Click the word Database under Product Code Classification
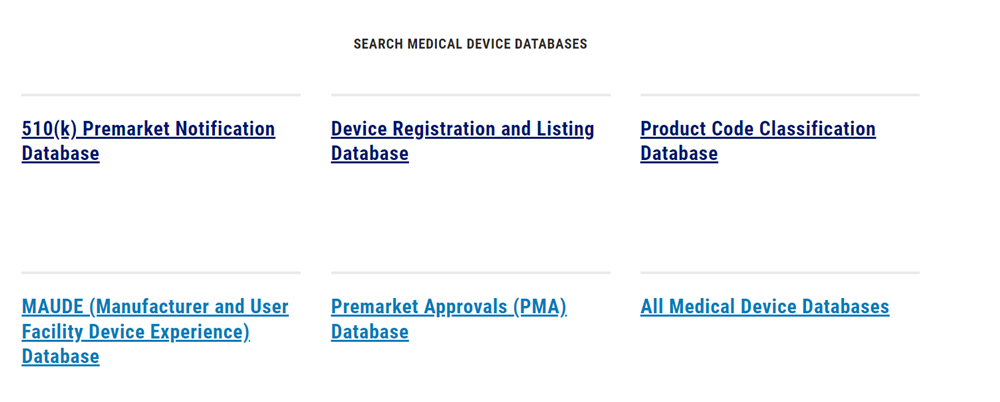The image size is (1000, 402). pyautogui.click(x=679, y=154)
